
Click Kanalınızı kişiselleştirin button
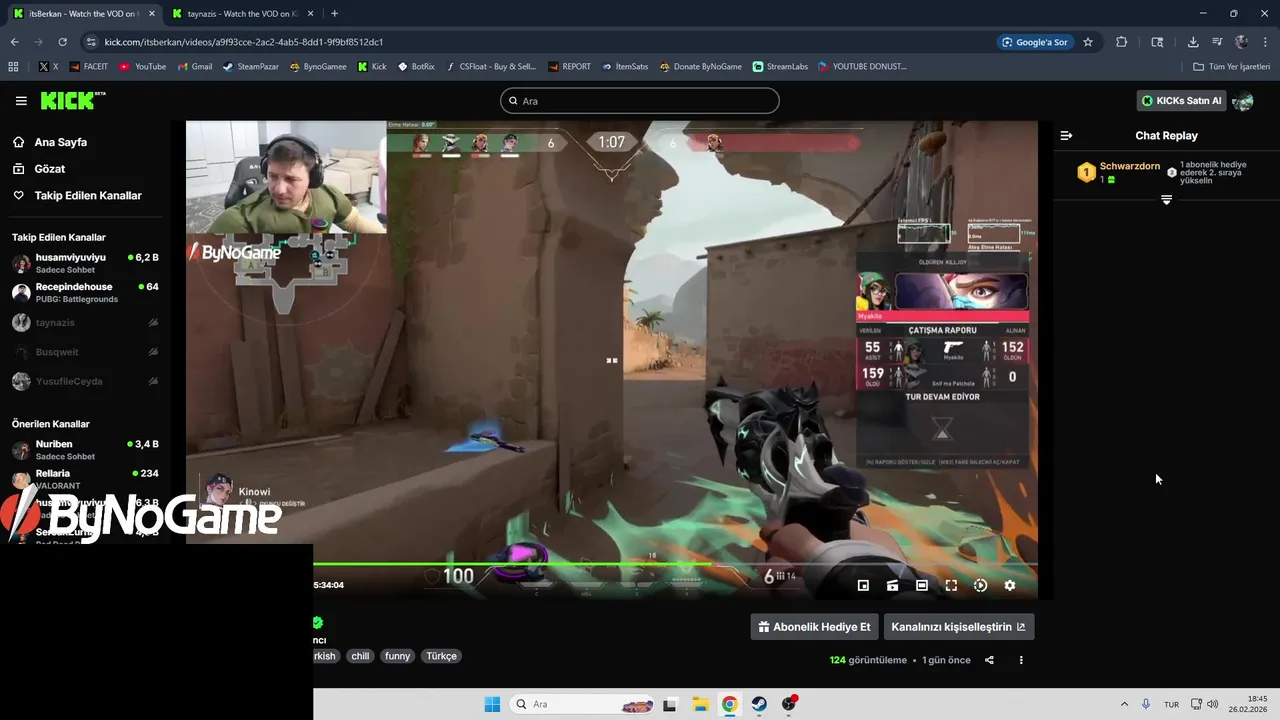(958, 627)
